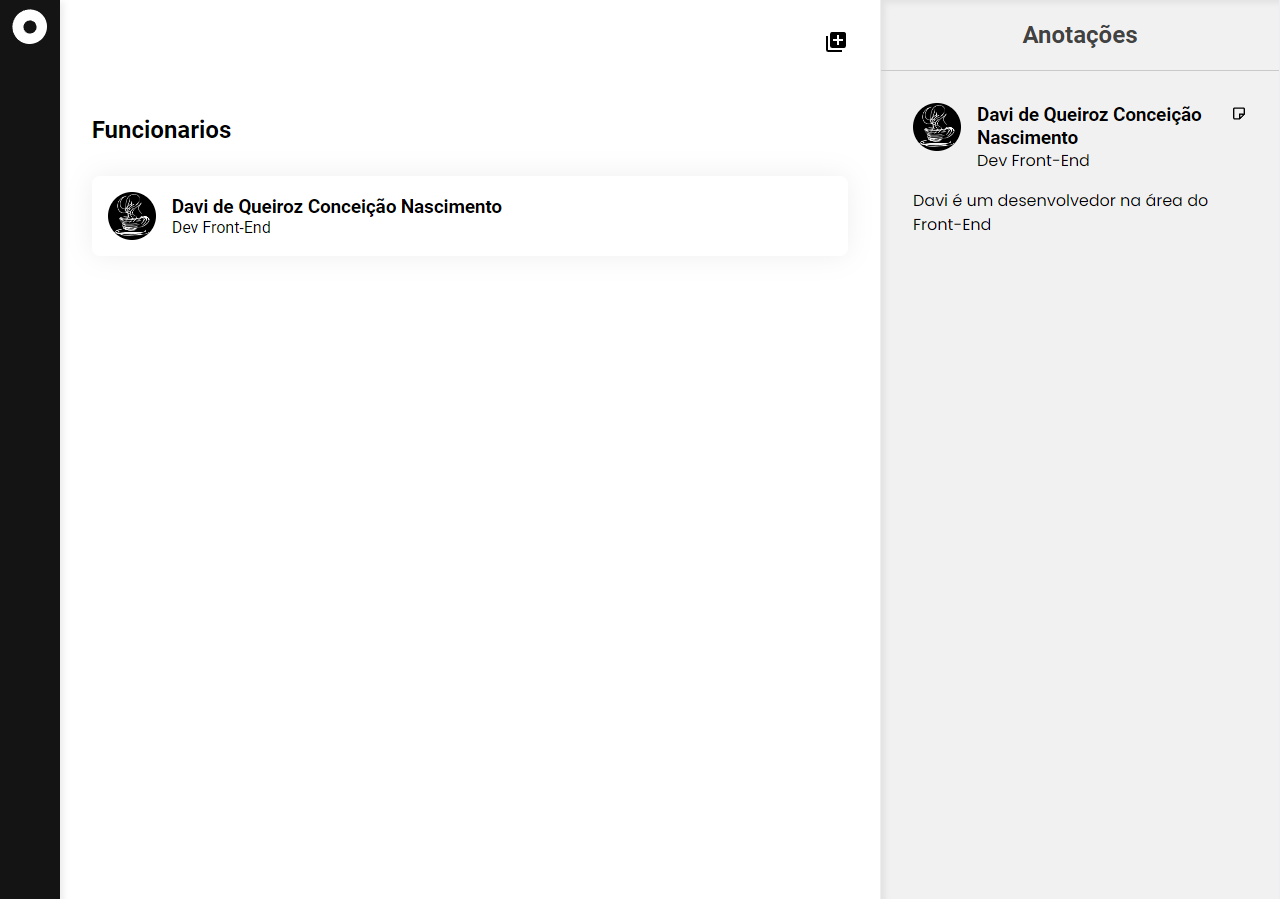
Task: Click Davi de Queiroz Conceição Nascimento in the card
Action: [x=337, y=206]
